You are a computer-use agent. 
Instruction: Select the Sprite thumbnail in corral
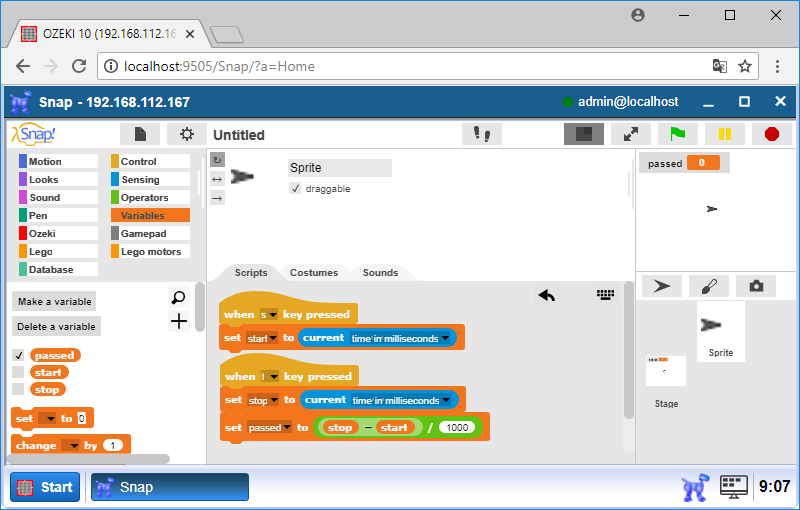[720, 332]
